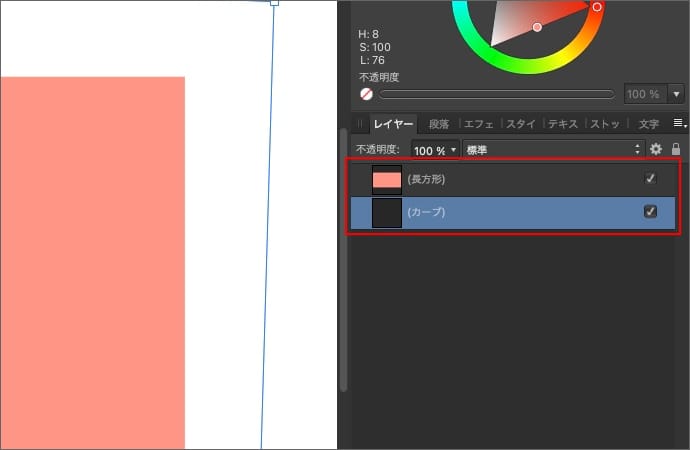The height and width of the screenshot is (450, 690).
Task: Click the saturation point inside the color triangle
Action: pyautogui.click(x=537, y=27)
